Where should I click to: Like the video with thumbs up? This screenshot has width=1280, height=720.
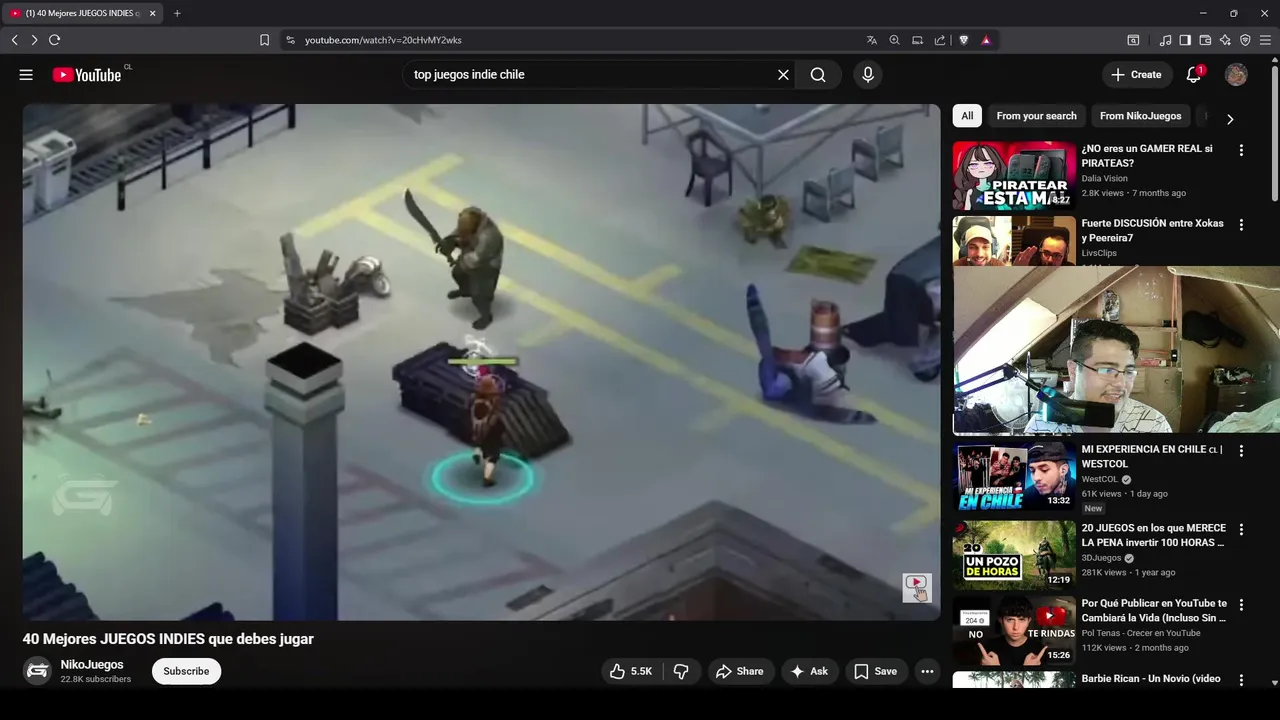coord(631,672)
